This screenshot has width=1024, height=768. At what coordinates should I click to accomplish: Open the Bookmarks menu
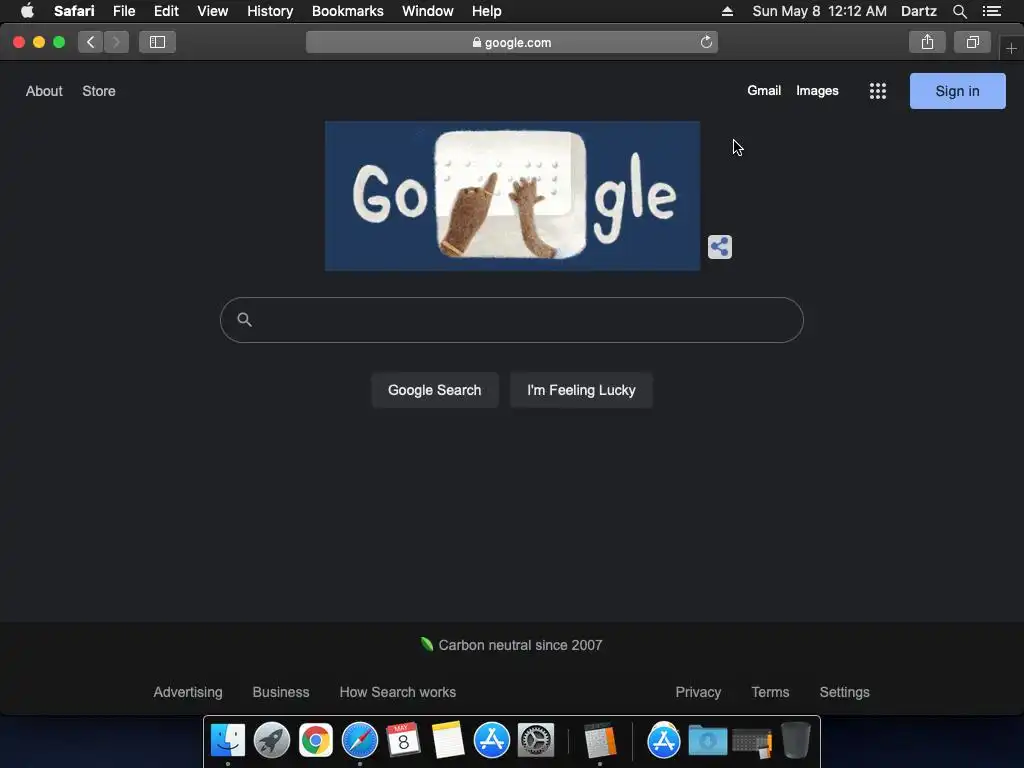(x=347, y=11)
